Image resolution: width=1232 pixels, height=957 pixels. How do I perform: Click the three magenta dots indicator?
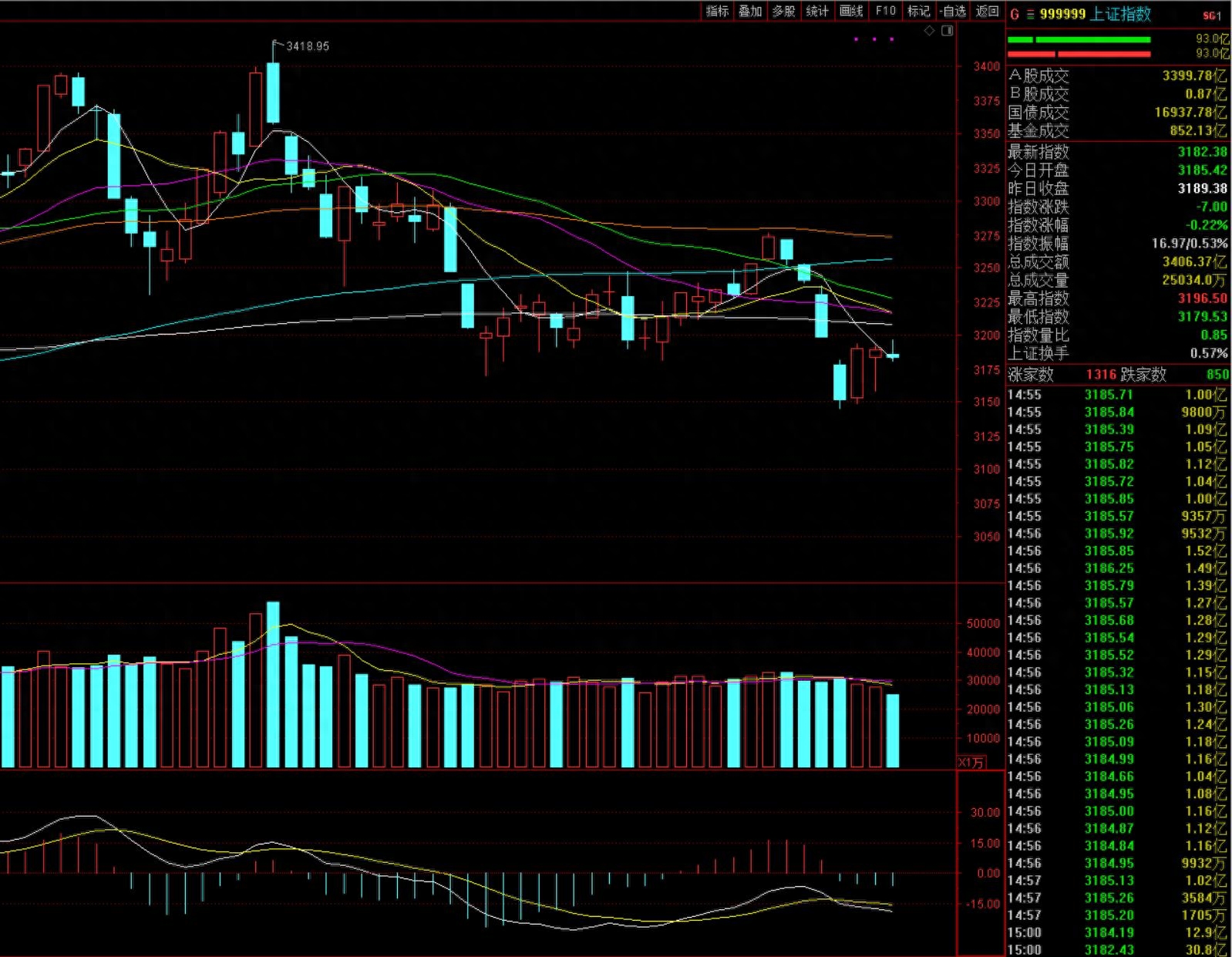pos(874,39)
